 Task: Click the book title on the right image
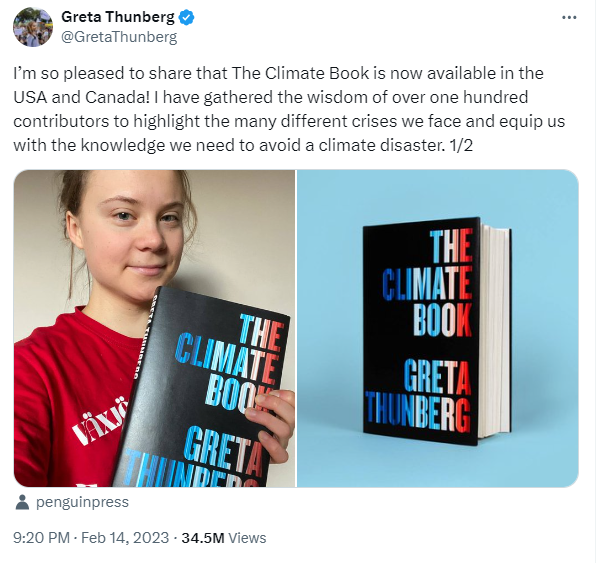pyautogui.click(x=427, y=284)
